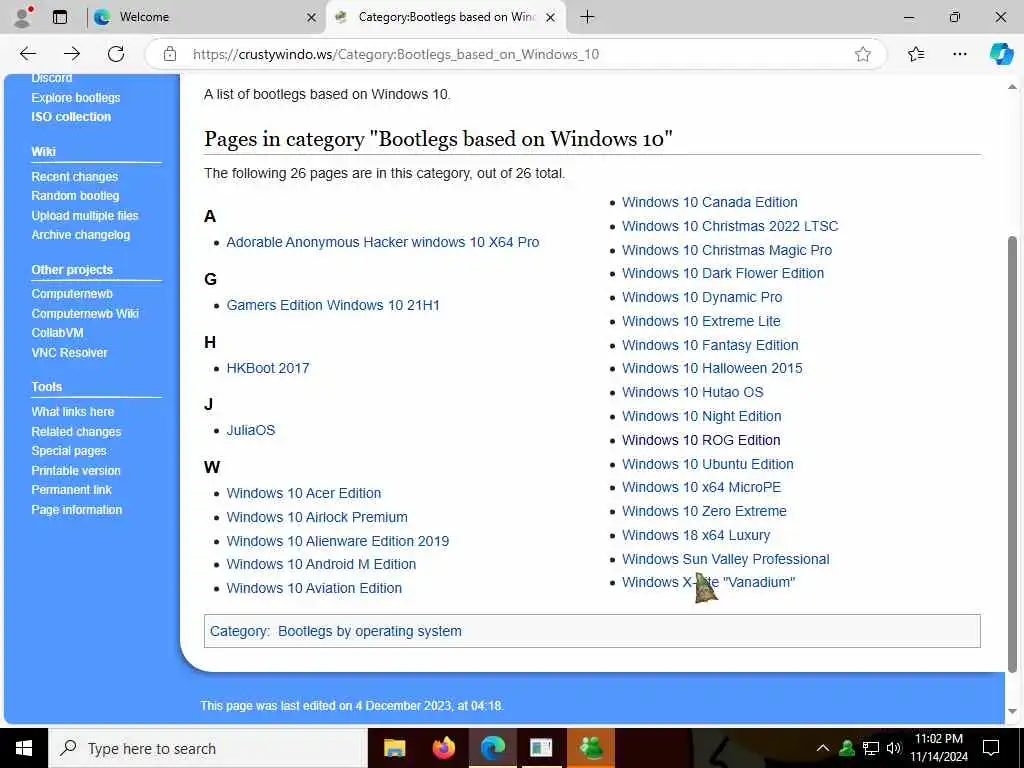Click the scrollbar down arrow
Image resolution: width=1024 pixels, height=768 pixels.
(x=1012, y=712)
